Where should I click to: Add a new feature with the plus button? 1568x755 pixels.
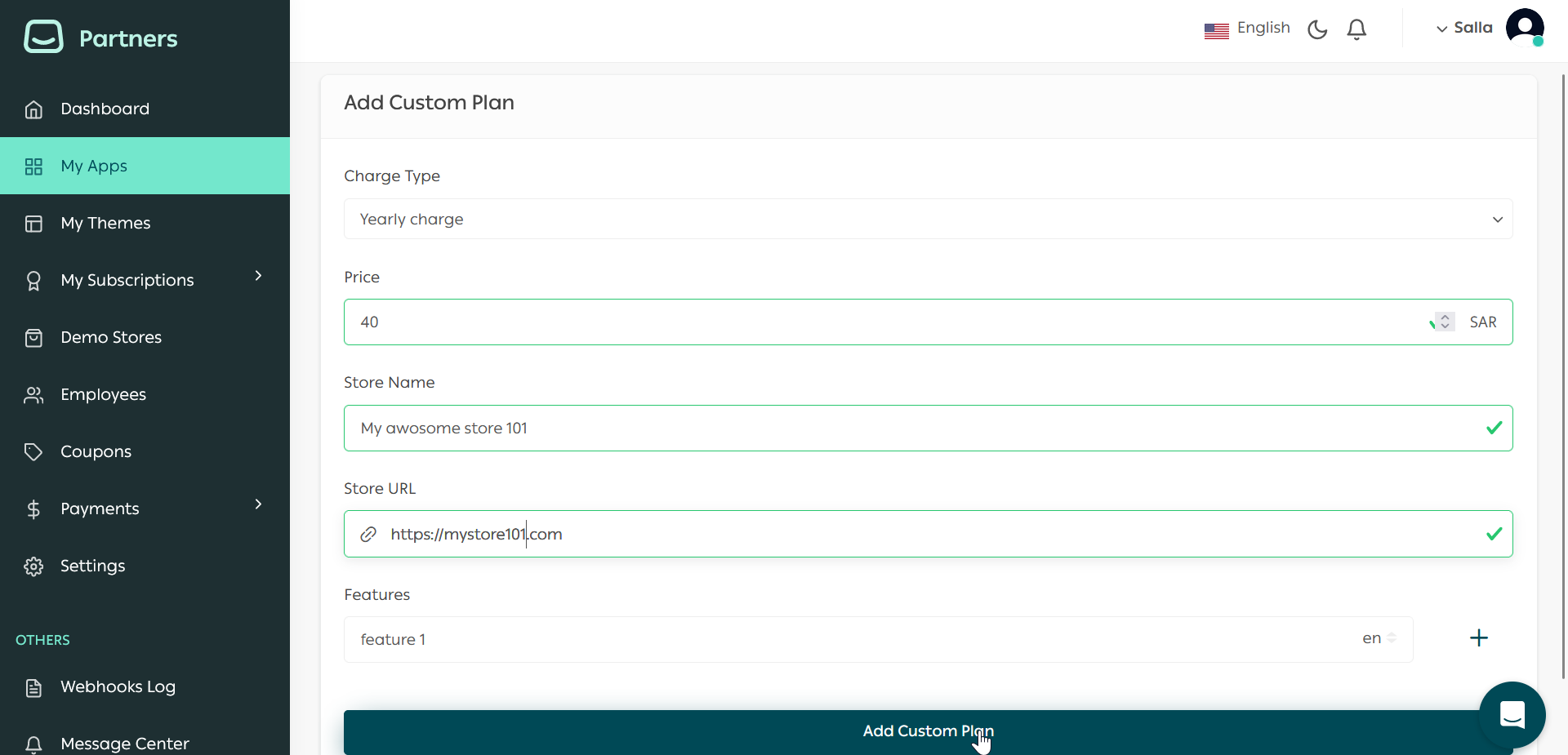point(1479,638)
